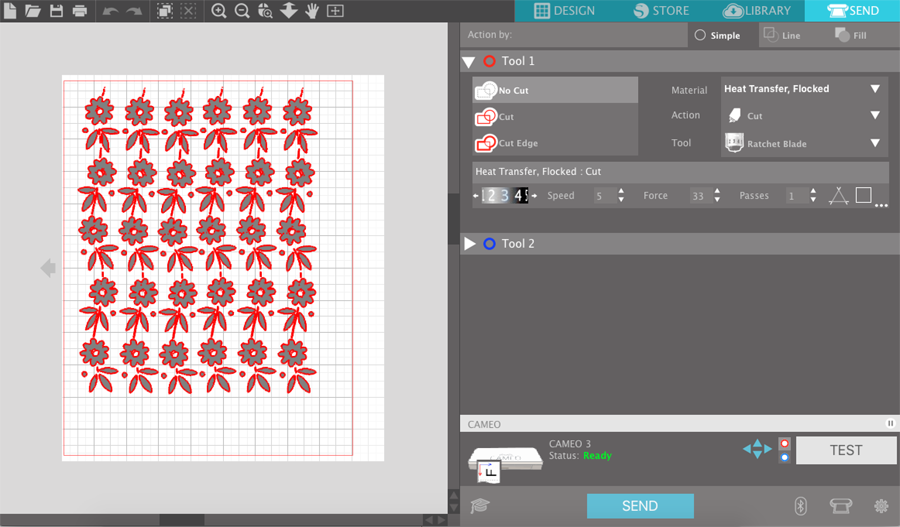900x527 pixels.
Task: Open the Material dropdown
Action: [x=804, y=89]
